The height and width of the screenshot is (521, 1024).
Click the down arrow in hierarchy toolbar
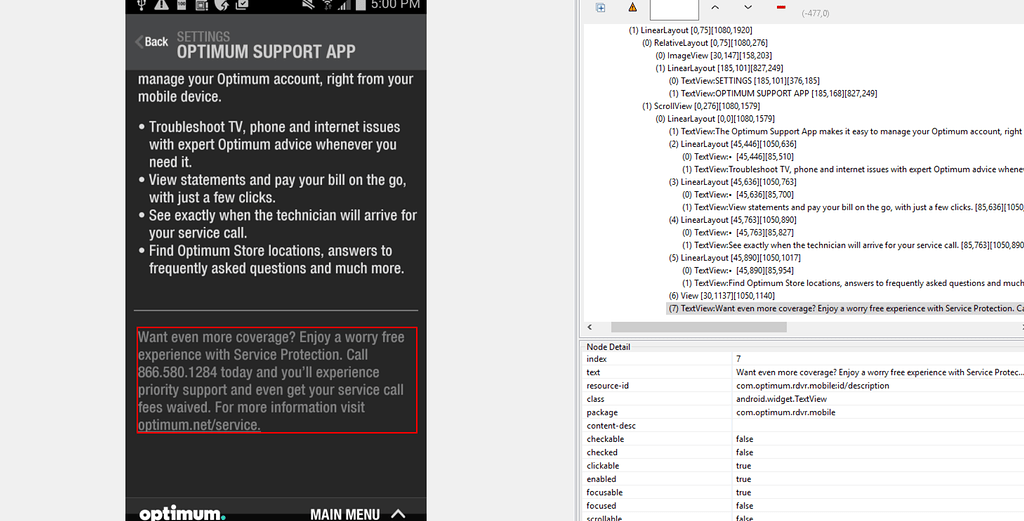(x=747, y=7)
